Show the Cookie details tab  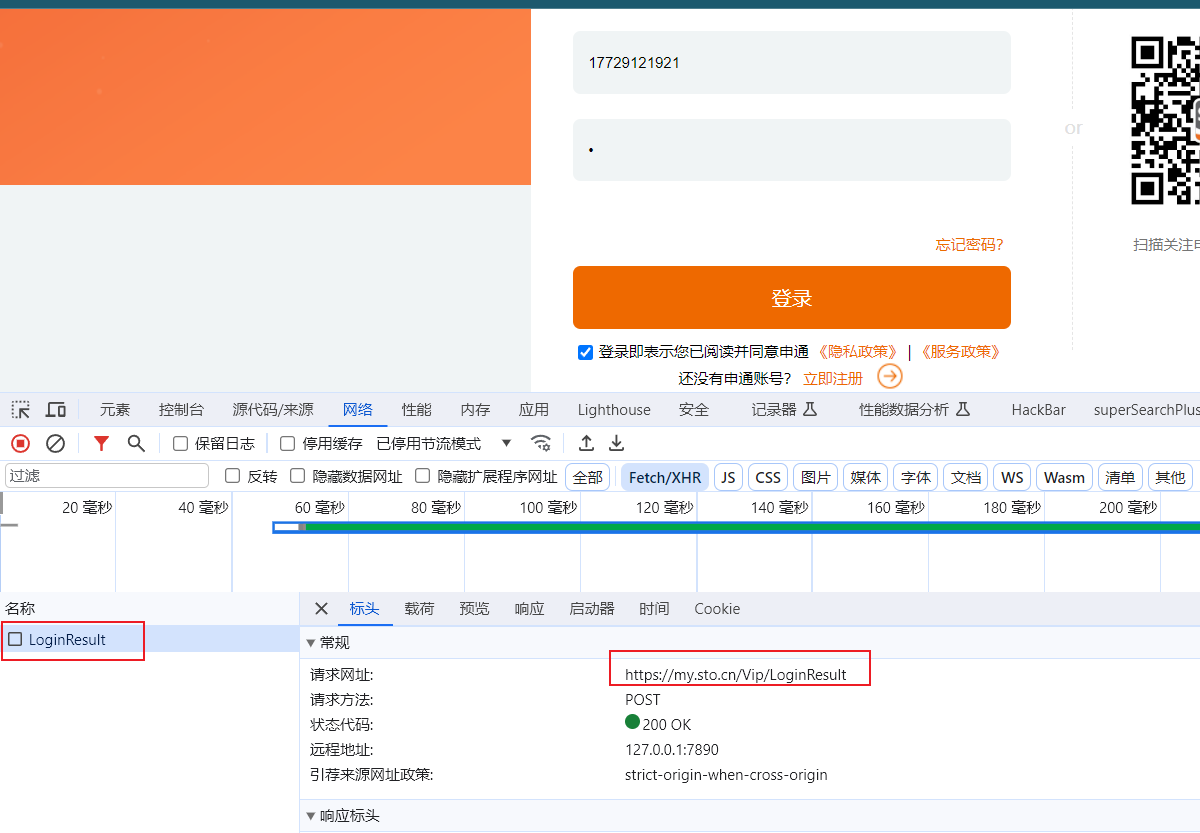pyautogui.click(x=717, y=608)
